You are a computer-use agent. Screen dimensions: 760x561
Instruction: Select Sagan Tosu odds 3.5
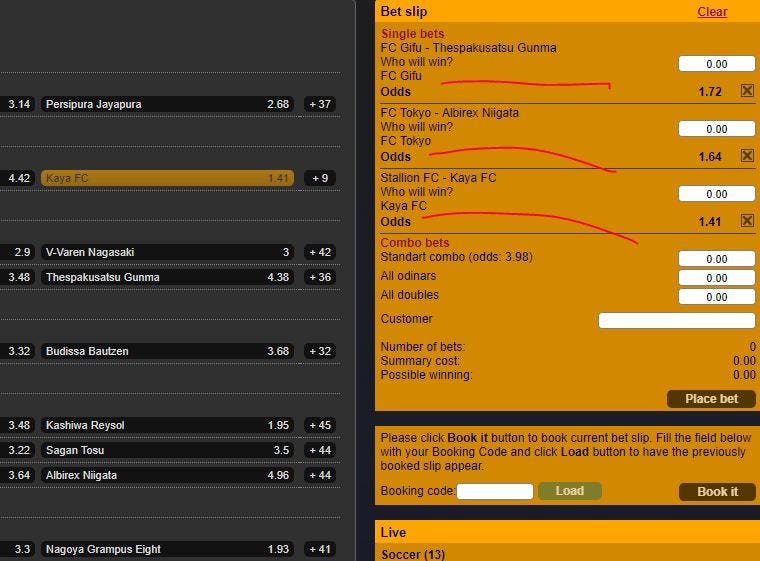click(x=167, y=450)
